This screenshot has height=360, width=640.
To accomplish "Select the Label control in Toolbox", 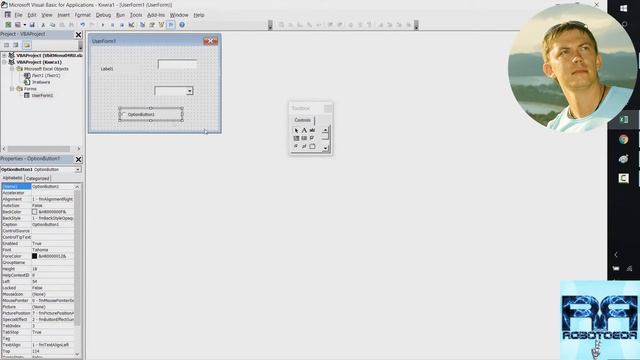I will [304, 131].
